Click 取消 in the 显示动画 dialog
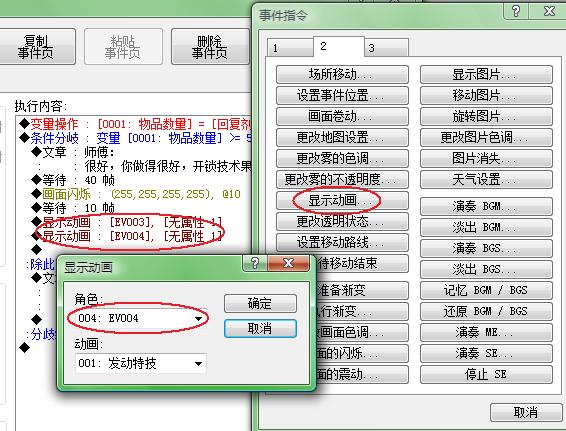Screen dimensions: 566x431 260,328
